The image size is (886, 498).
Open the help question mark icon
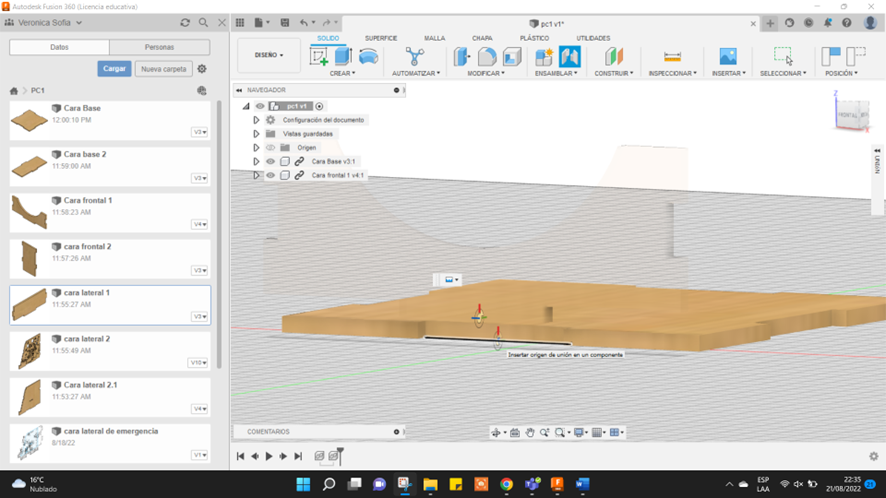846,23
